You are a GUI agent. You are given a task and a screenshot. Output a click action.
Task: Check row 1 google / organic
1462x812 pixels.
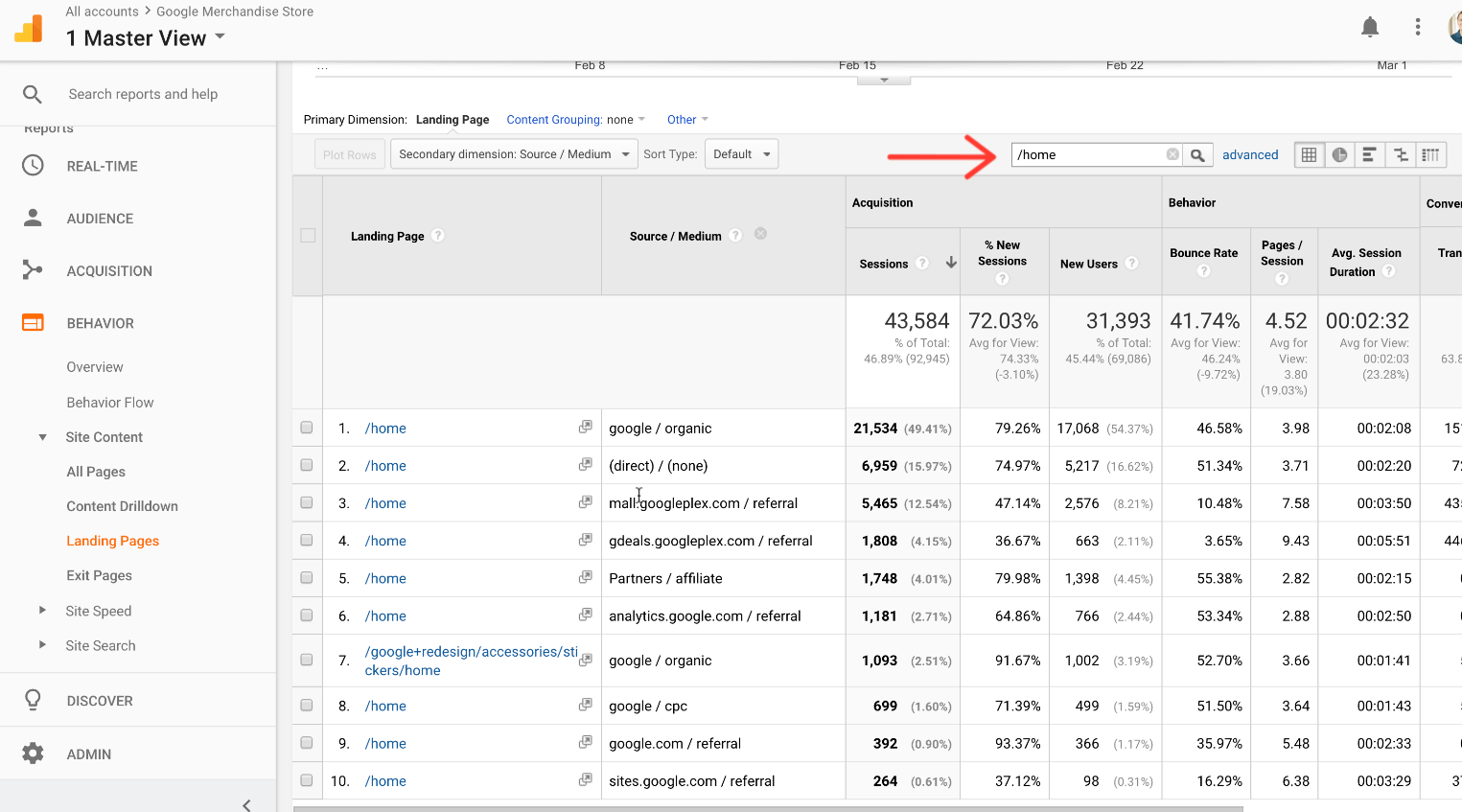click(307, 428)
